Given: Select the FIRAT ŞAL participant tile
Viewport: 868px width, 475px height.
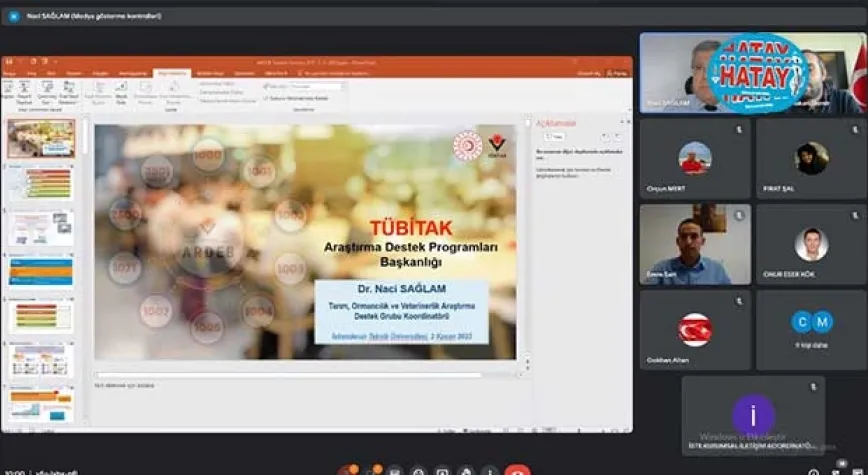Looking at the screenshot, I should 812,159.
